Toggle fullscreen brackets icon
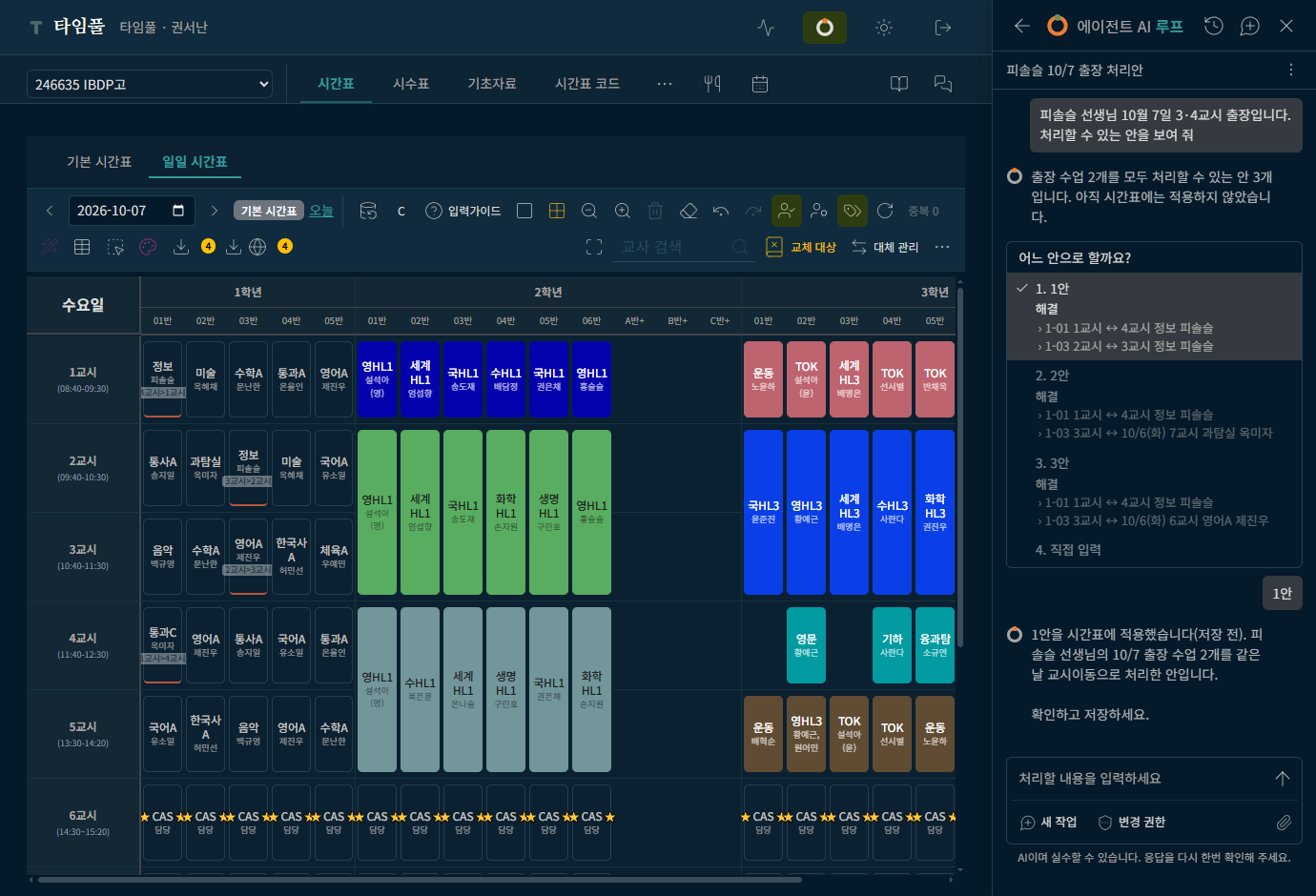Viewport: 1316px width, 896px height. [594, 247]
